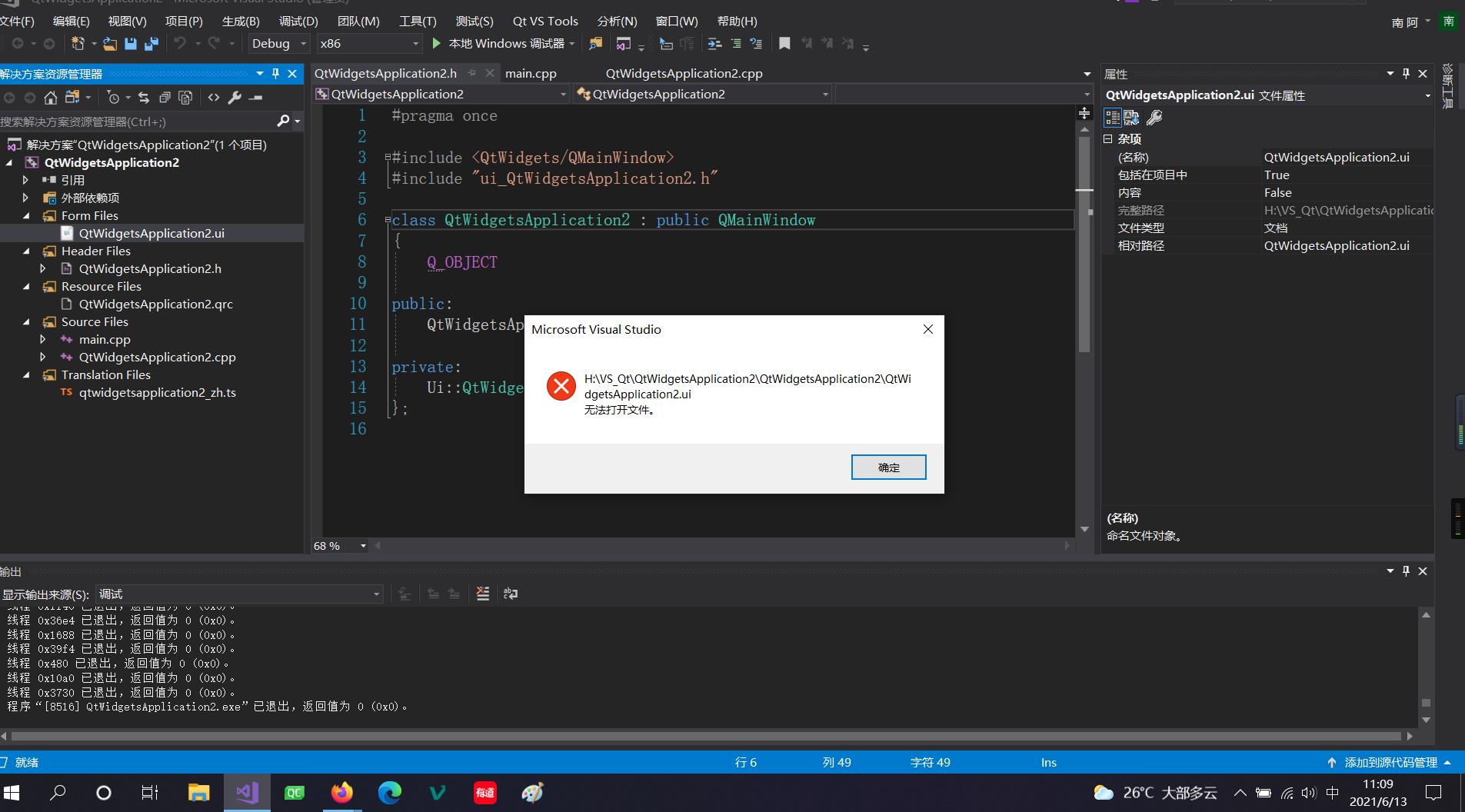Pin the 属性 panel with its pin icon

tap(1406, 74)
